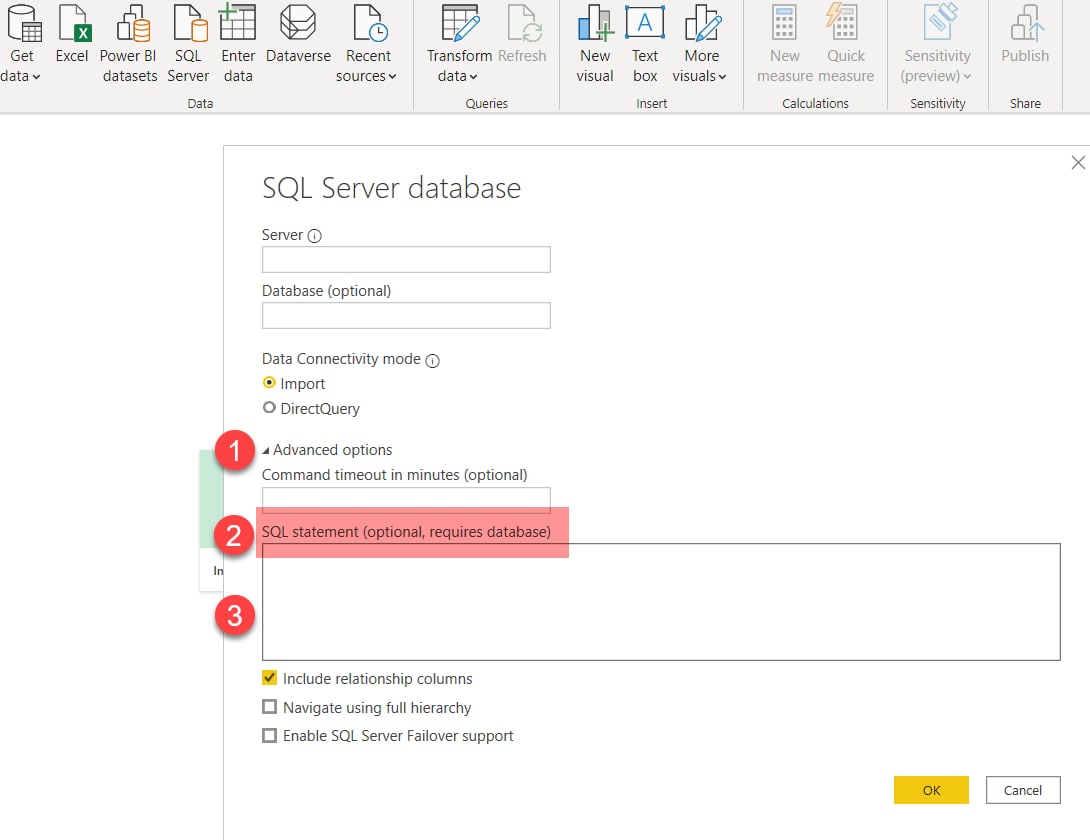
Task: Select the DirectQuery radio button
Action: click(x=269, y=407)
